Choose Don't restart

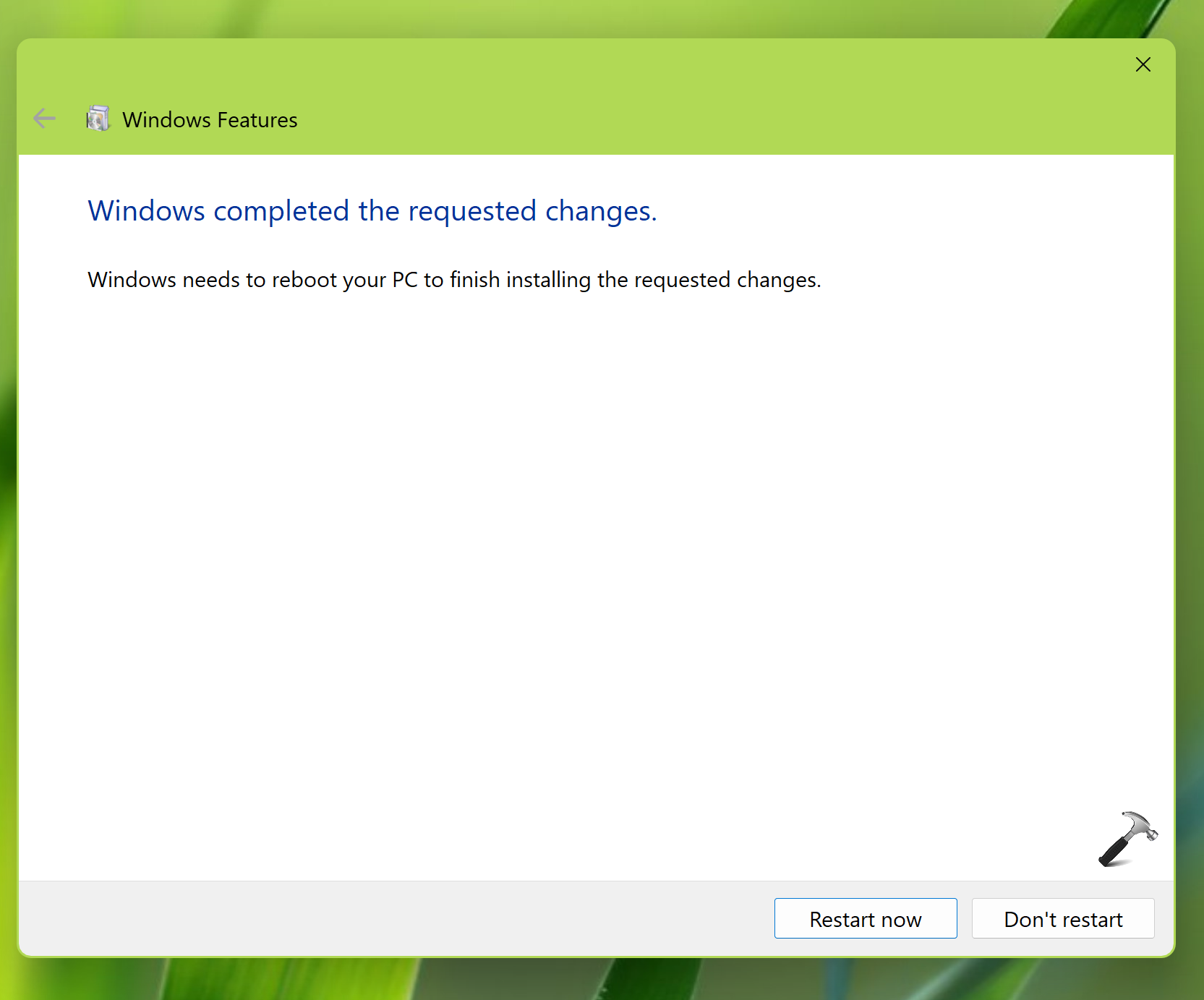click(x=1063, y=918)
